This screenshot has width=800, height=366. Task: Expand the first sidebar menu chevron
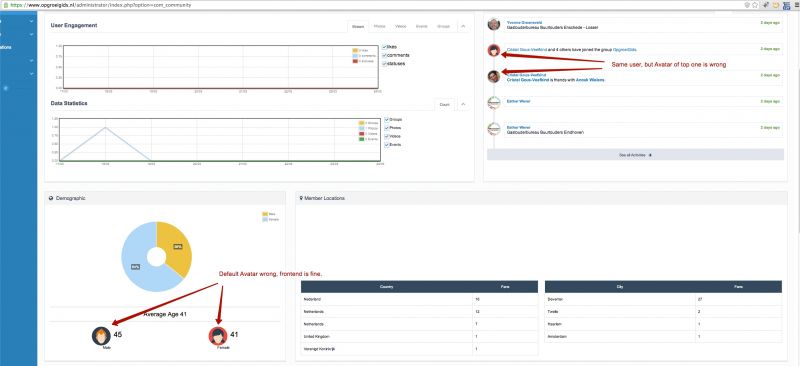[x=31, y=21]
